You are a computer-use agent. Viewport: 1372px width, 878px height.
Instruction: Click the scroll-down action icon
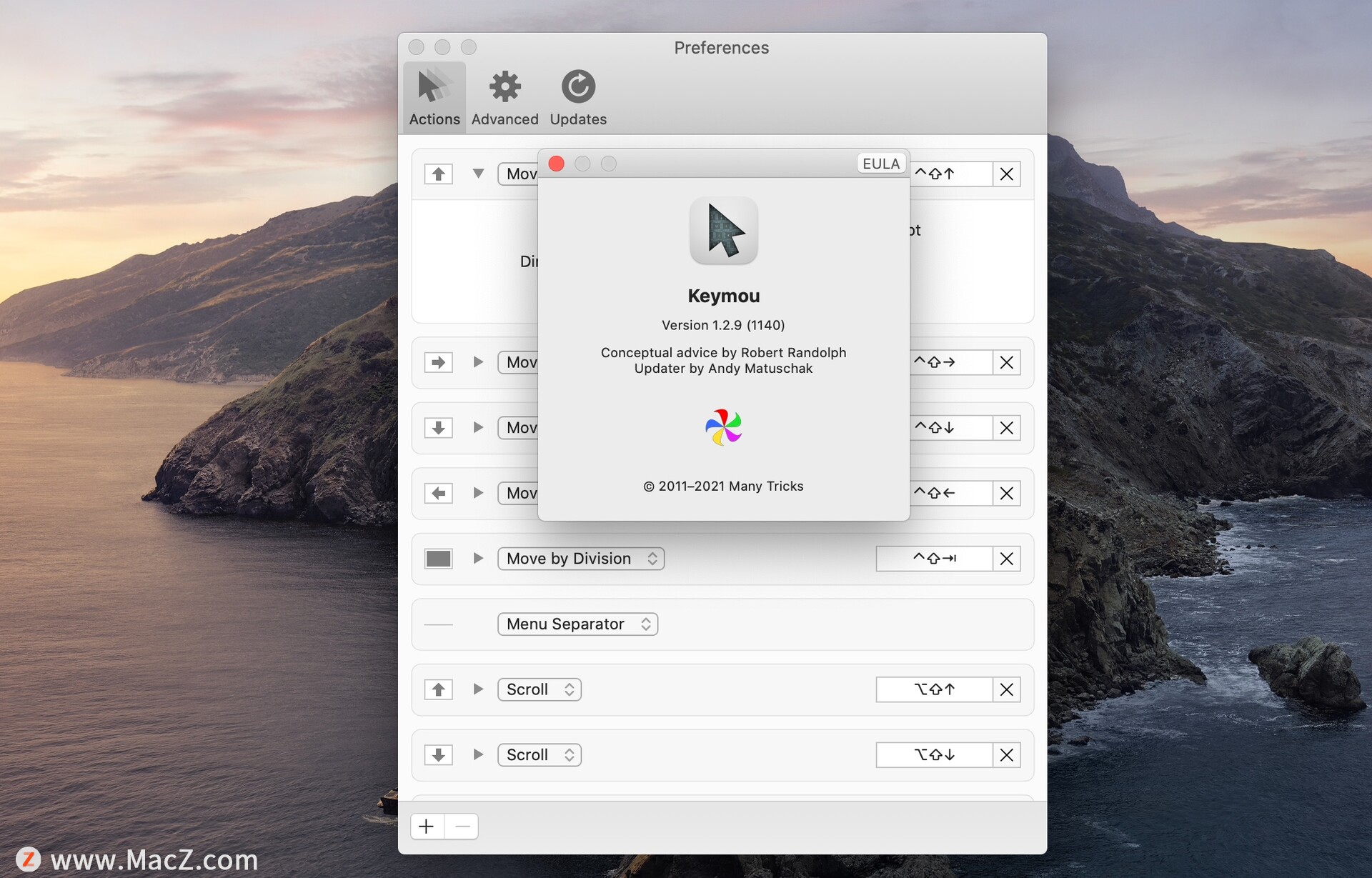point(438,755)
